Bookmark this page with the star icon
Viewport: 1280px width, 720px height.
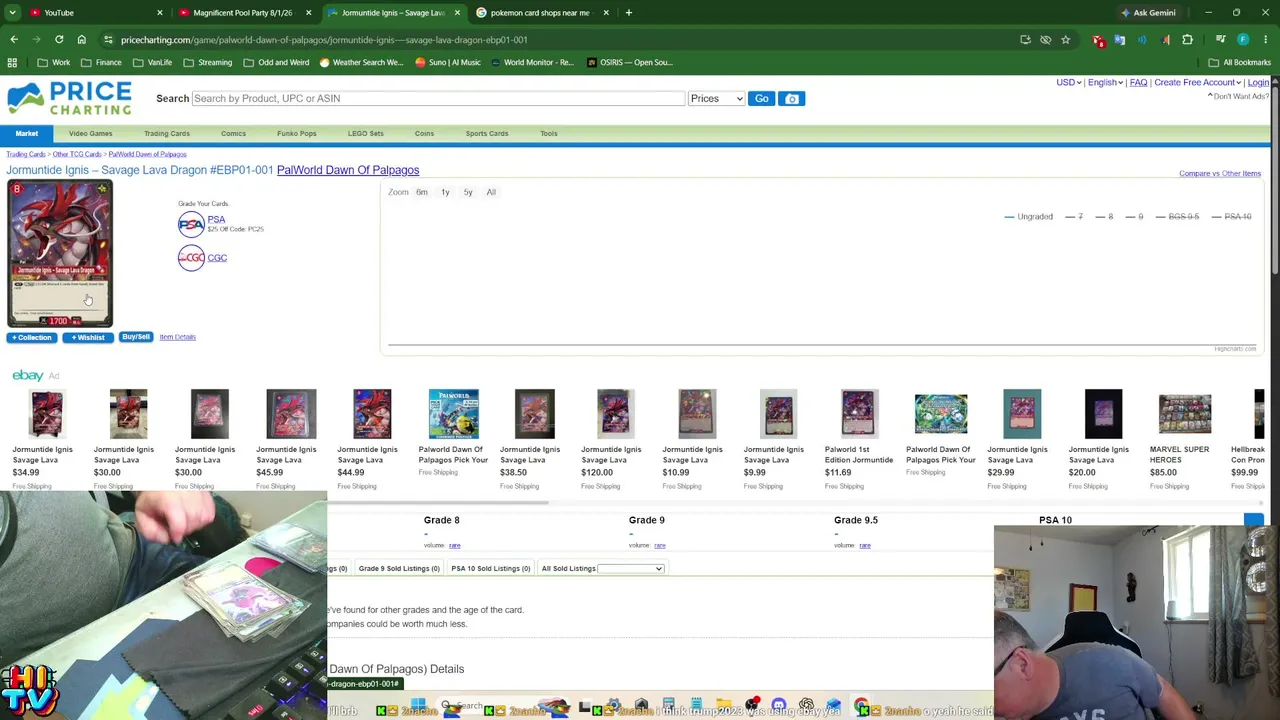tap(1066, 39)
